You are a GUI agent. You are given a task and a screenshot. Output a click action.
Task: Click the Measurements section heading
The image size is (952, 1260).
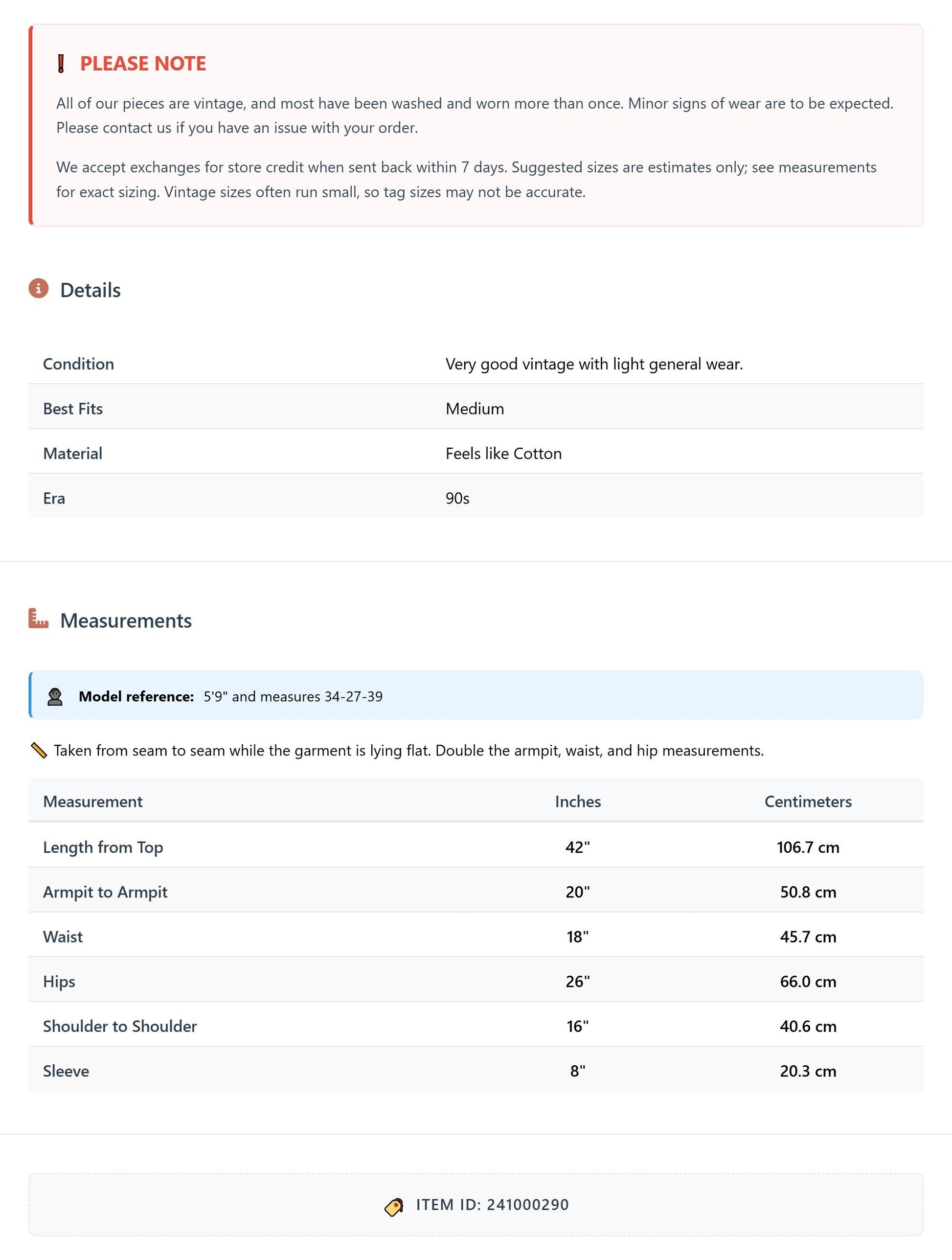(126, 620)
